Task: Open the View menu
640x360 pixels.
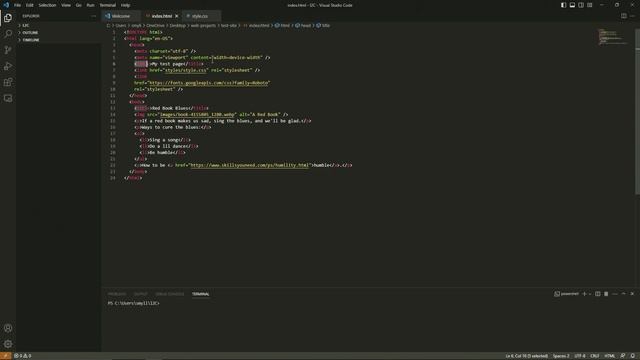Action: point(66,5)
